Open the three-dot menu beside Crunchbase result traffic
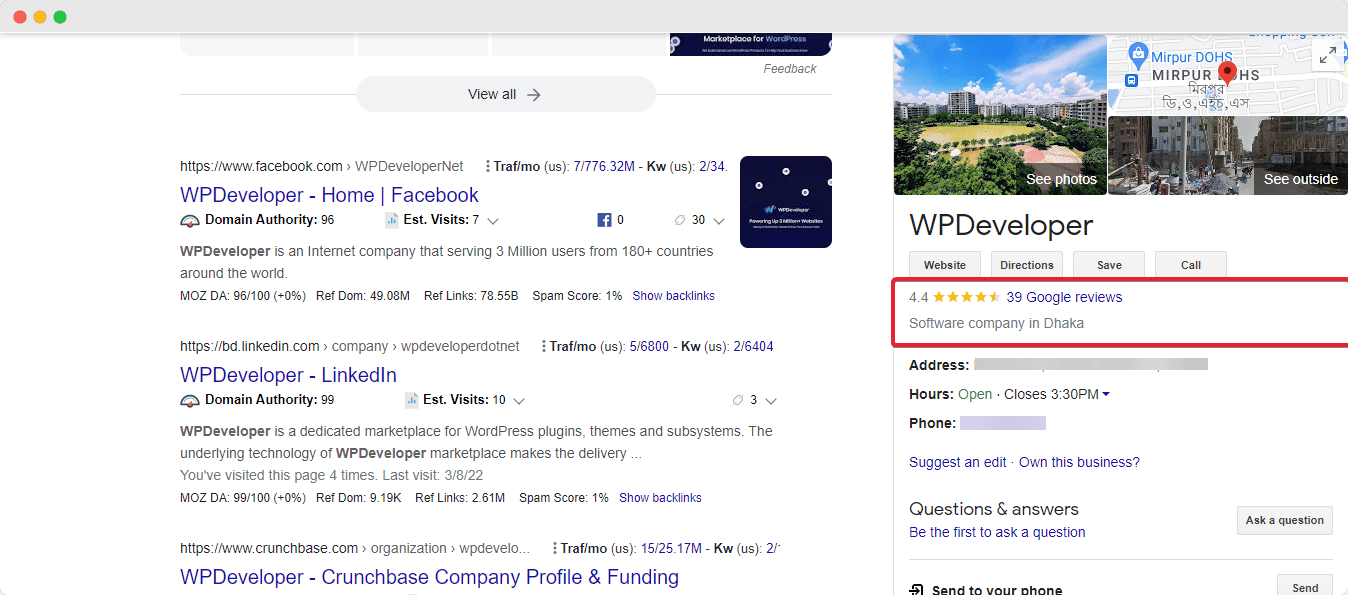The height and width of the screenshot is (595, 1348). tap(554, 548)
